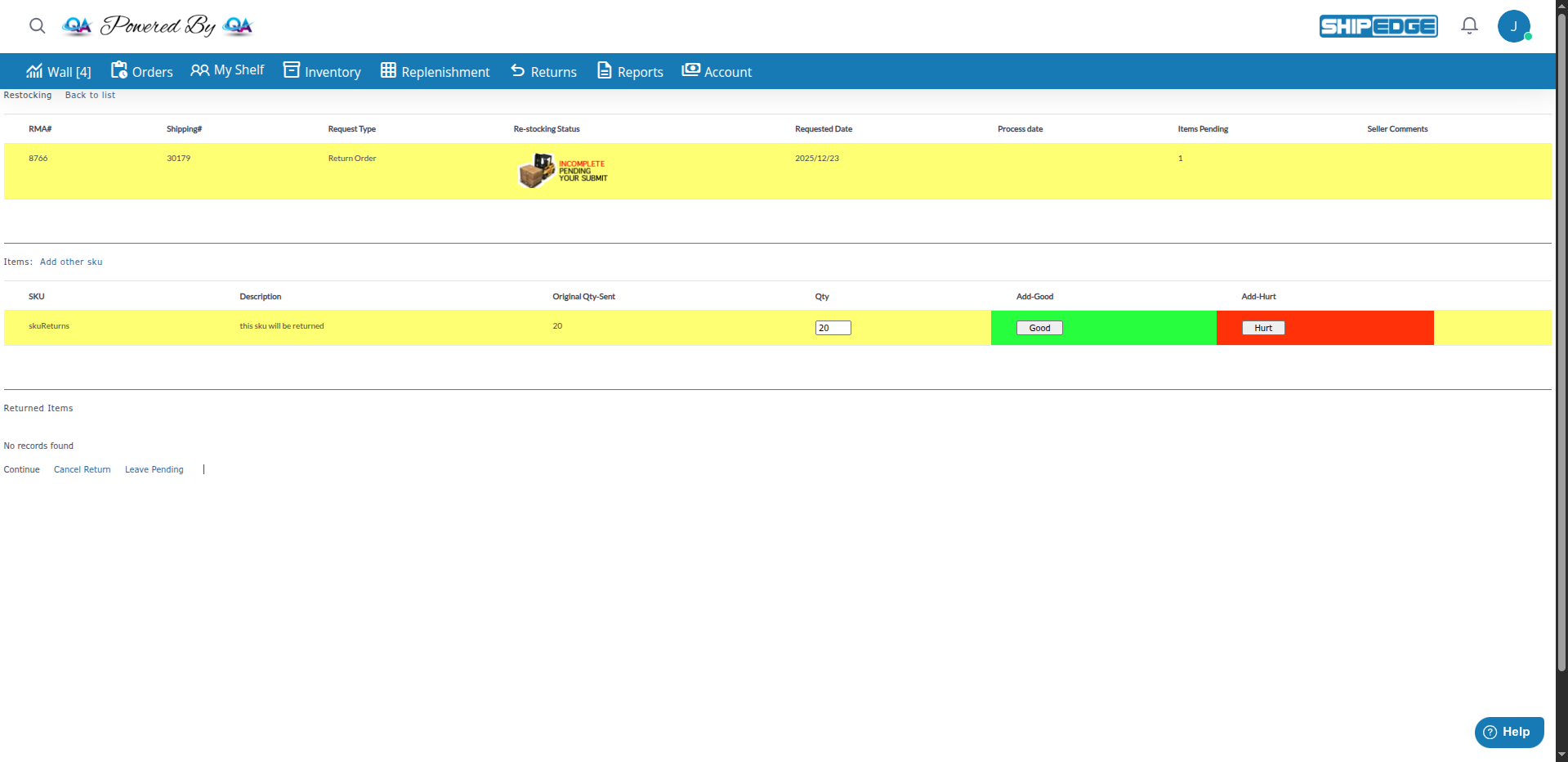Click the search magnifier icon

tap(37, 26)
